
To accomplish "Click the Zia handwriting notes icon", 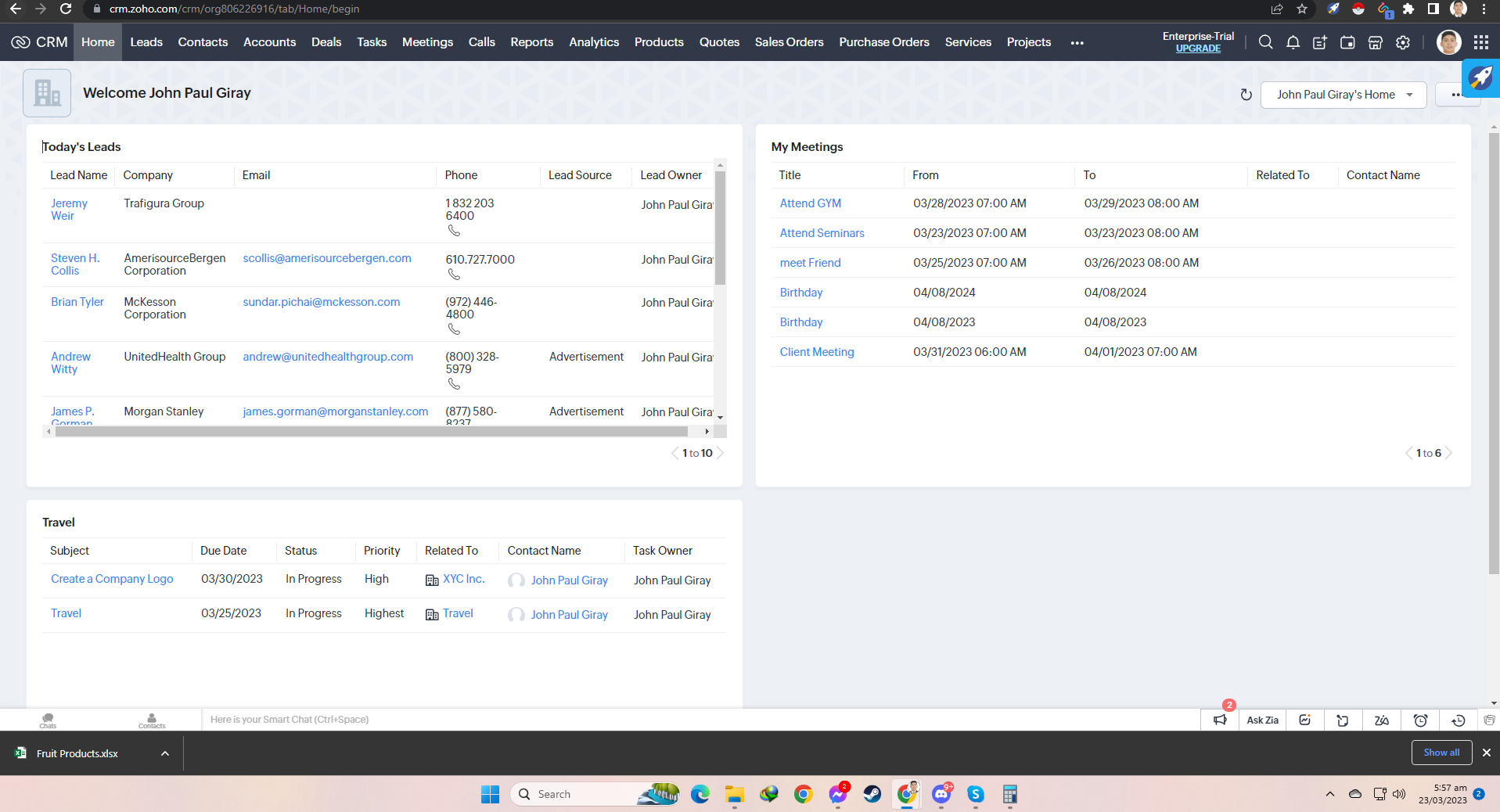I will tap(1382, 720).
